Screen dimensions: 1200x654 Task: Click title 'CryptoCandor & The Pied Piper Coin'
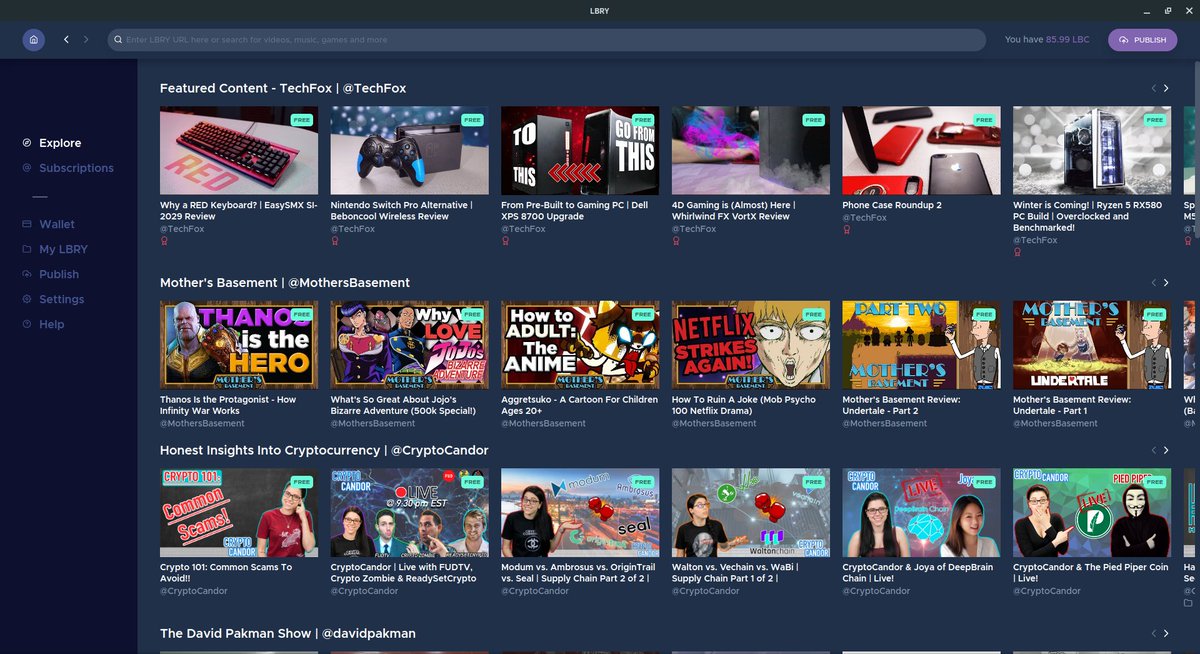[x=1091, y=572]
